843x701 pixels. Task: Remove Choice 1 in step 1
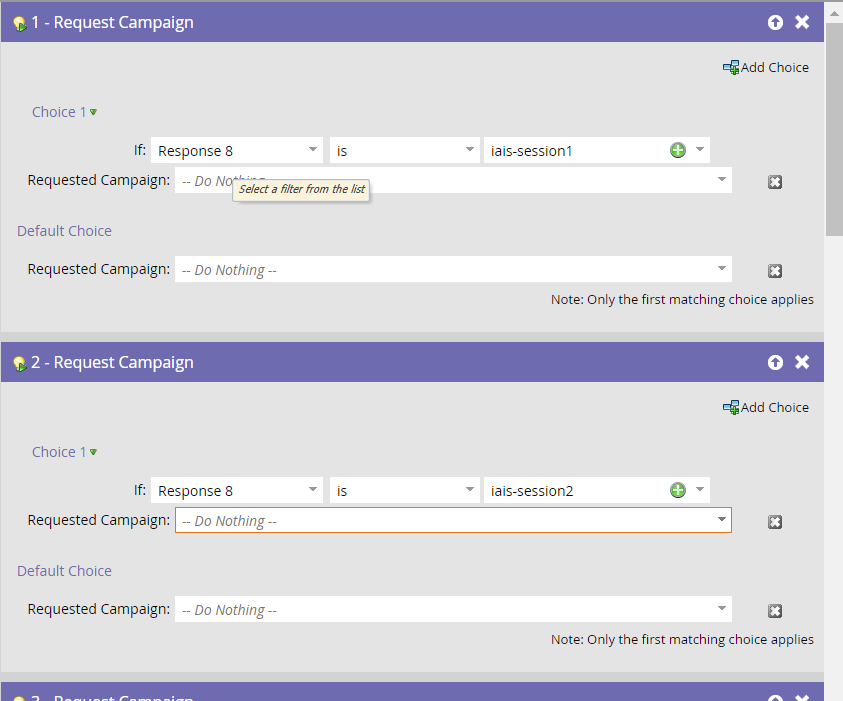point(775,182)
